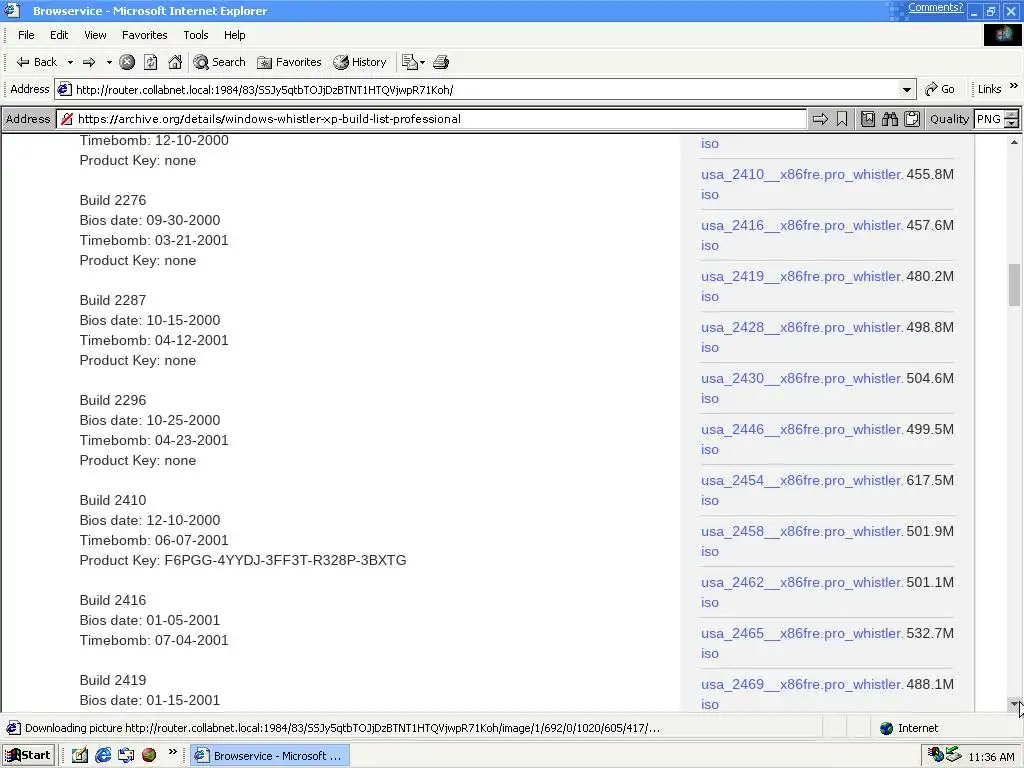
Task: Click the Home icon in toolbar
Action: point(175,62)
